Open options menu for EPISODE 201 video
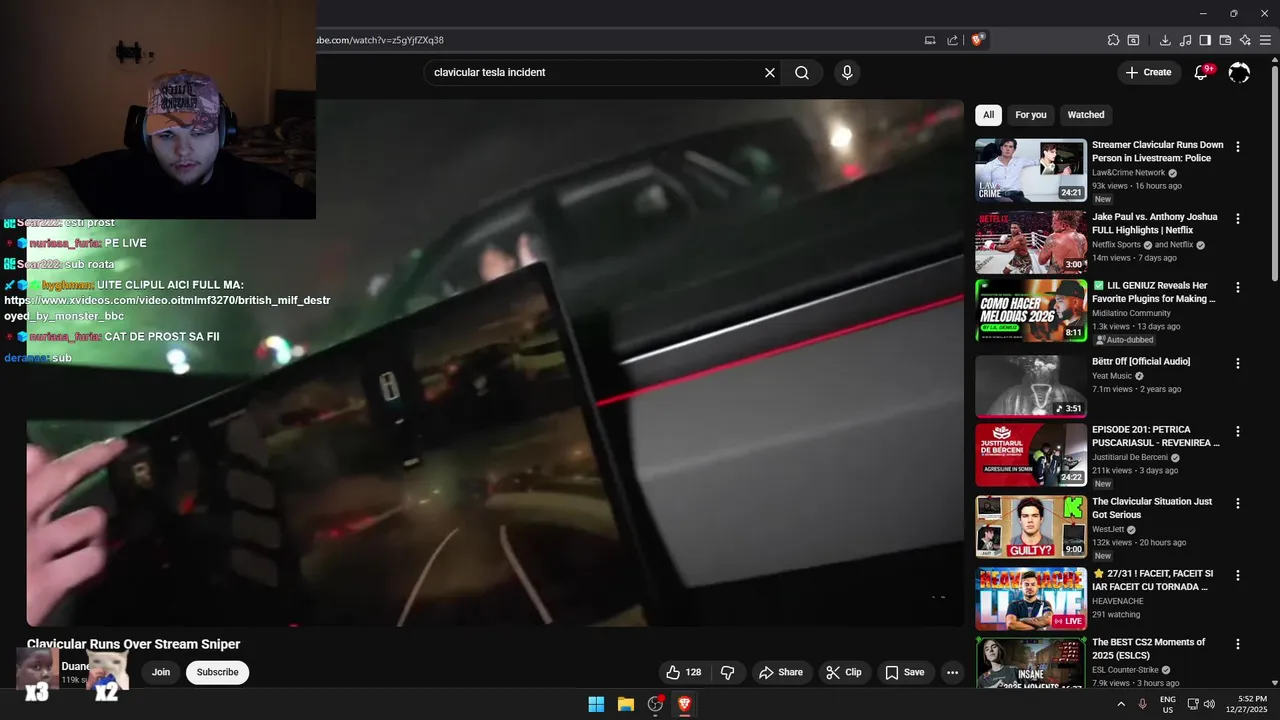Viewport: 1280px width, 720px height. tap(1238, 431)
